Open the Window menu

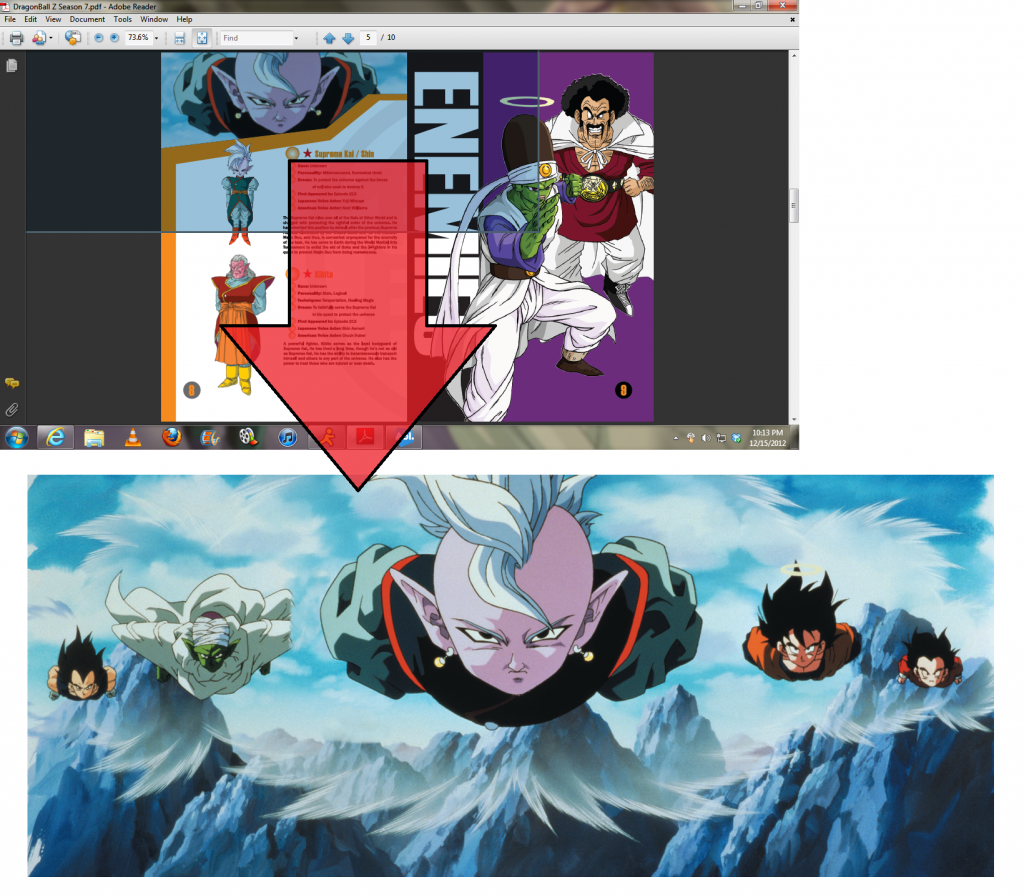(154, 20)
